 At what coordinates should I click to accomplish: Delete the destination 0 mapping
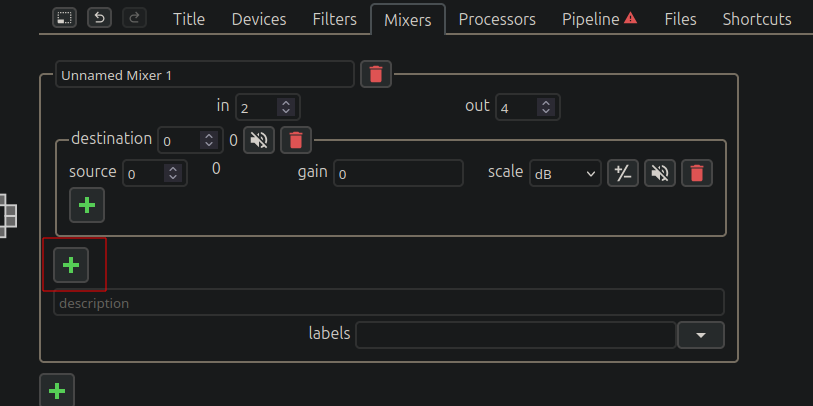296,140
